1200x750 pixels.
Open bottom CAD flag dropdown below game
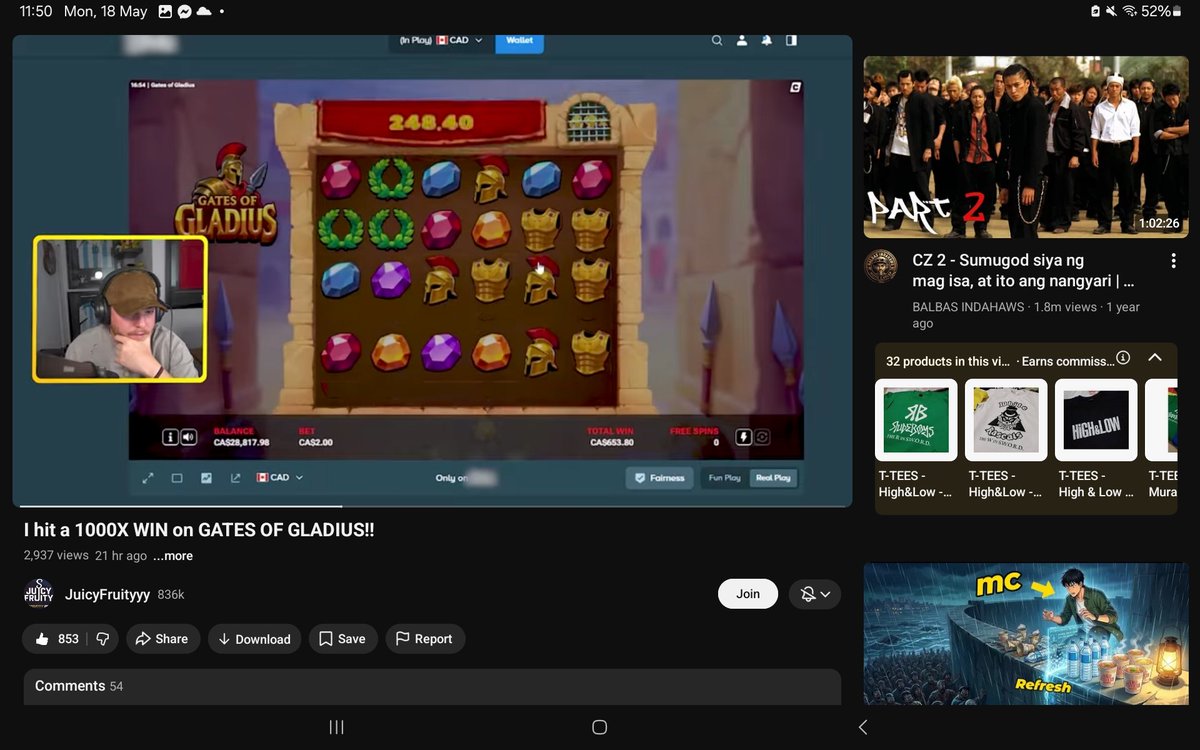280,478
